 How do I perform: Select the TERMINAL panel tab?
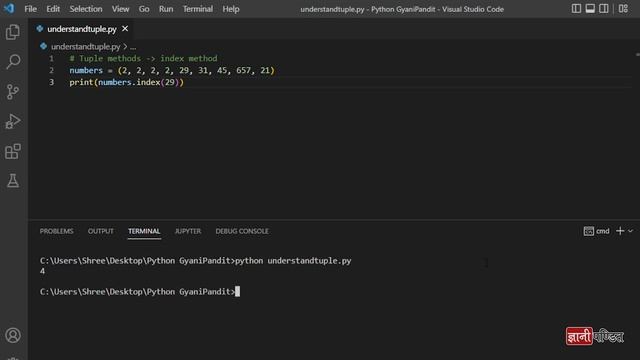pos(144,231)
